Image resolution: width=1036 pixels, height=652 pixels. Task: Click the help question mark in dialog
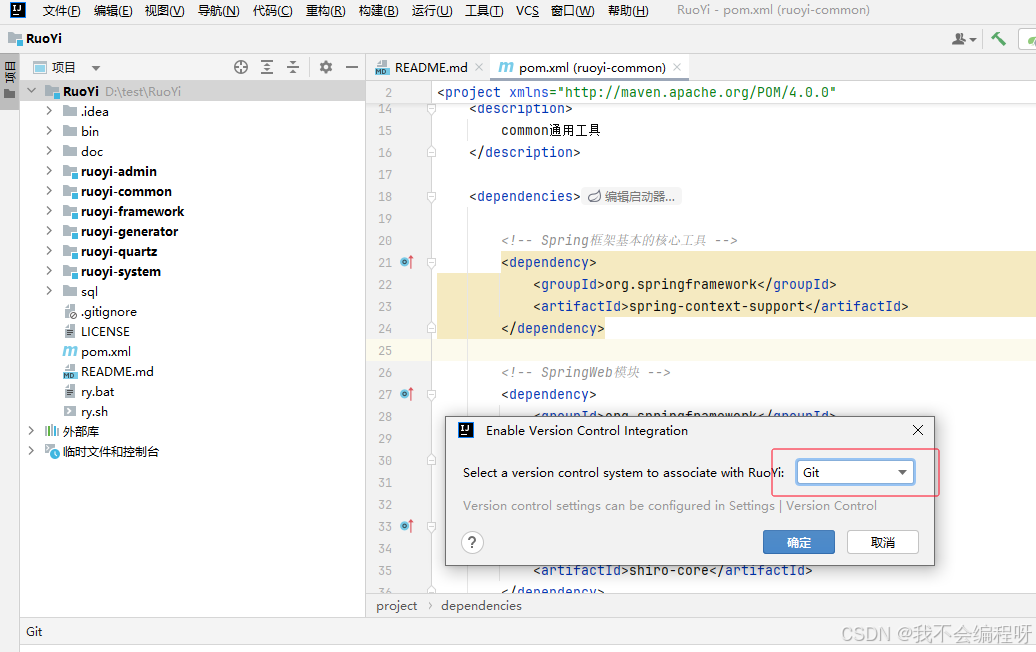pos(472,543)
